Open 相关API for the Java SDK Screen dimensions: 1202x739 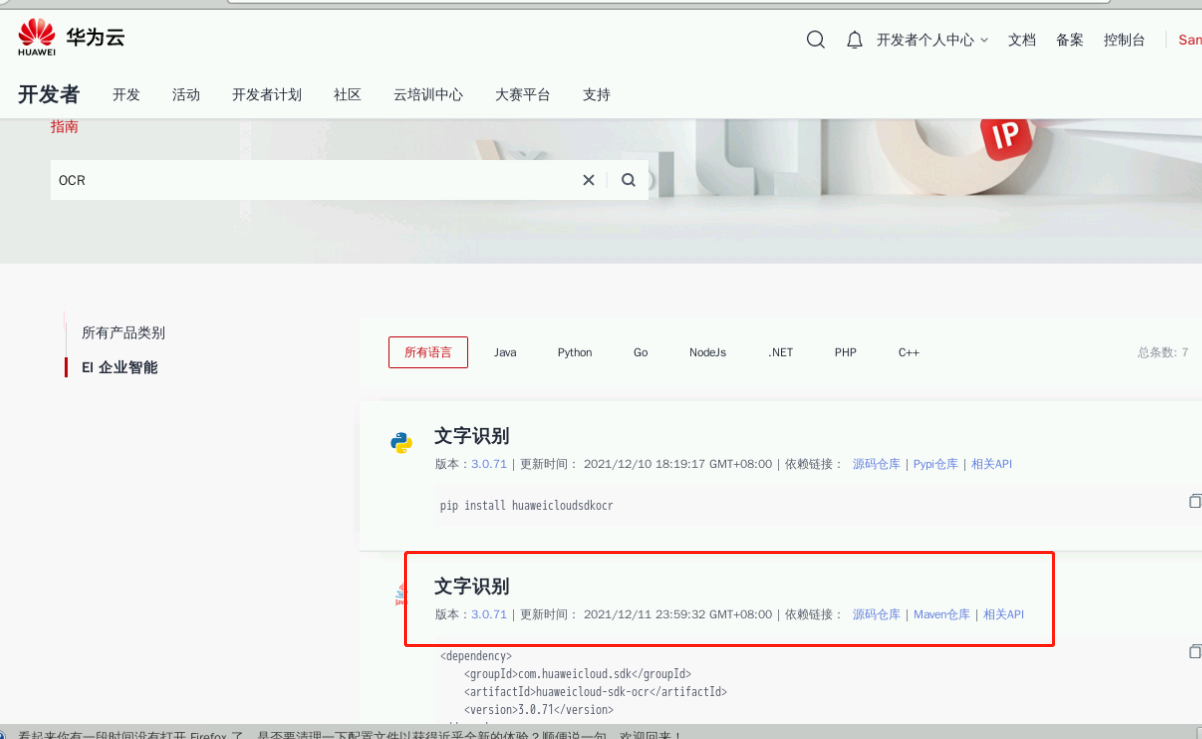click(x=1004, y=614)
